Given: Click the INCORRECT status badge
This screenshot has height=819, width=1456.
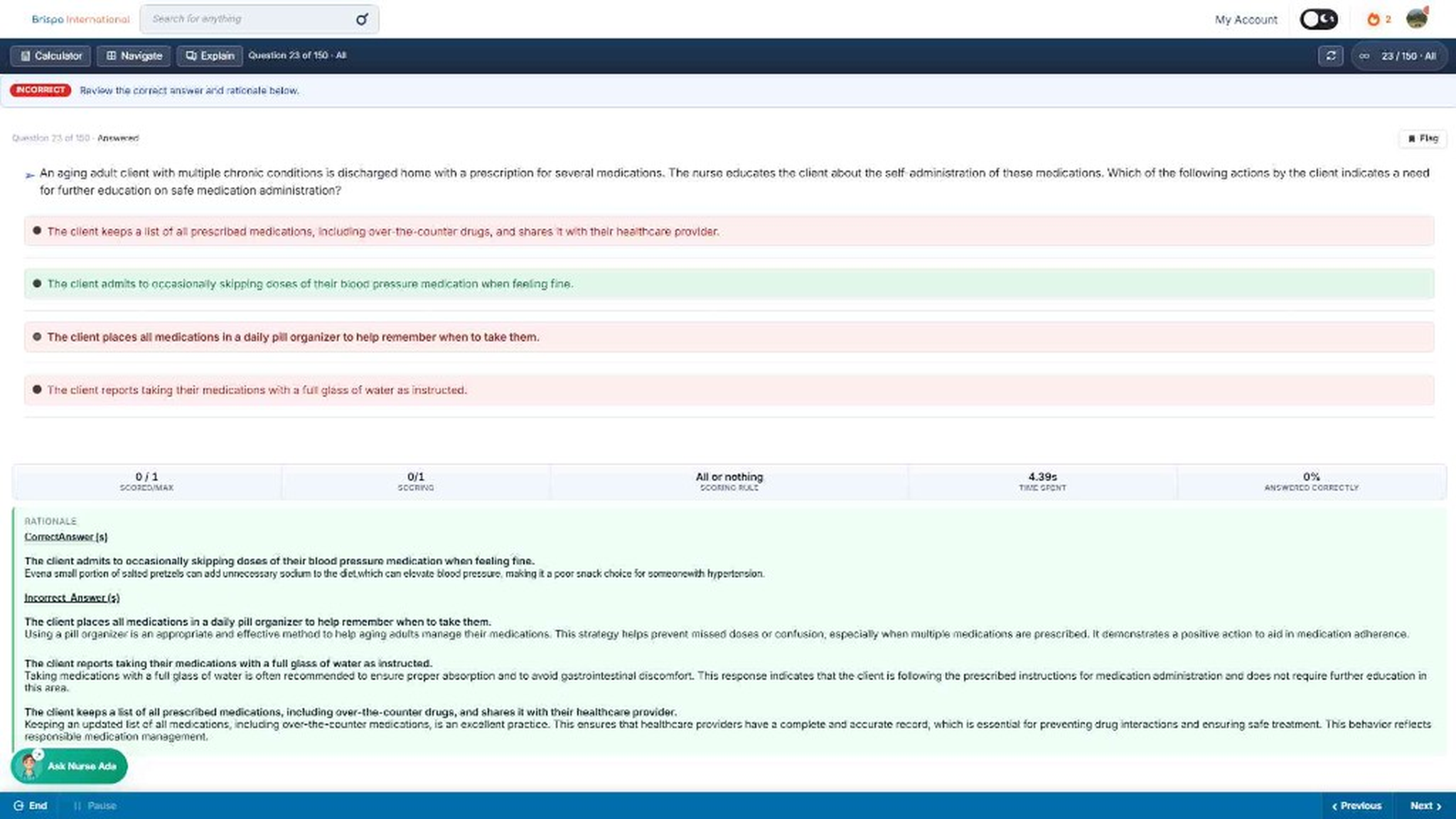Looking at the screenshot, I should [41, 90].
